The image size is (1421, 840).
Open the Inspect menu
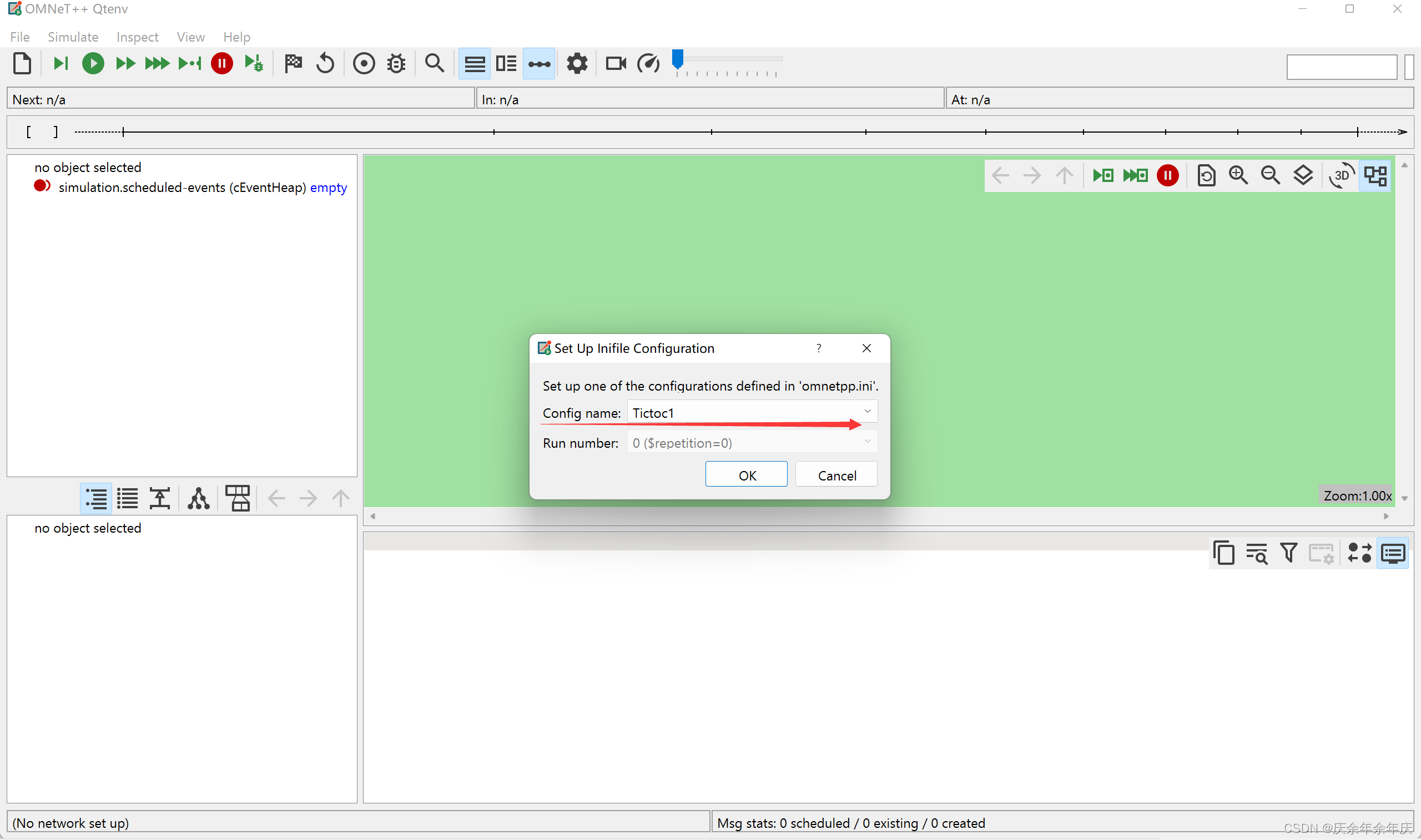pyautogui.click(x=137, y=37)
